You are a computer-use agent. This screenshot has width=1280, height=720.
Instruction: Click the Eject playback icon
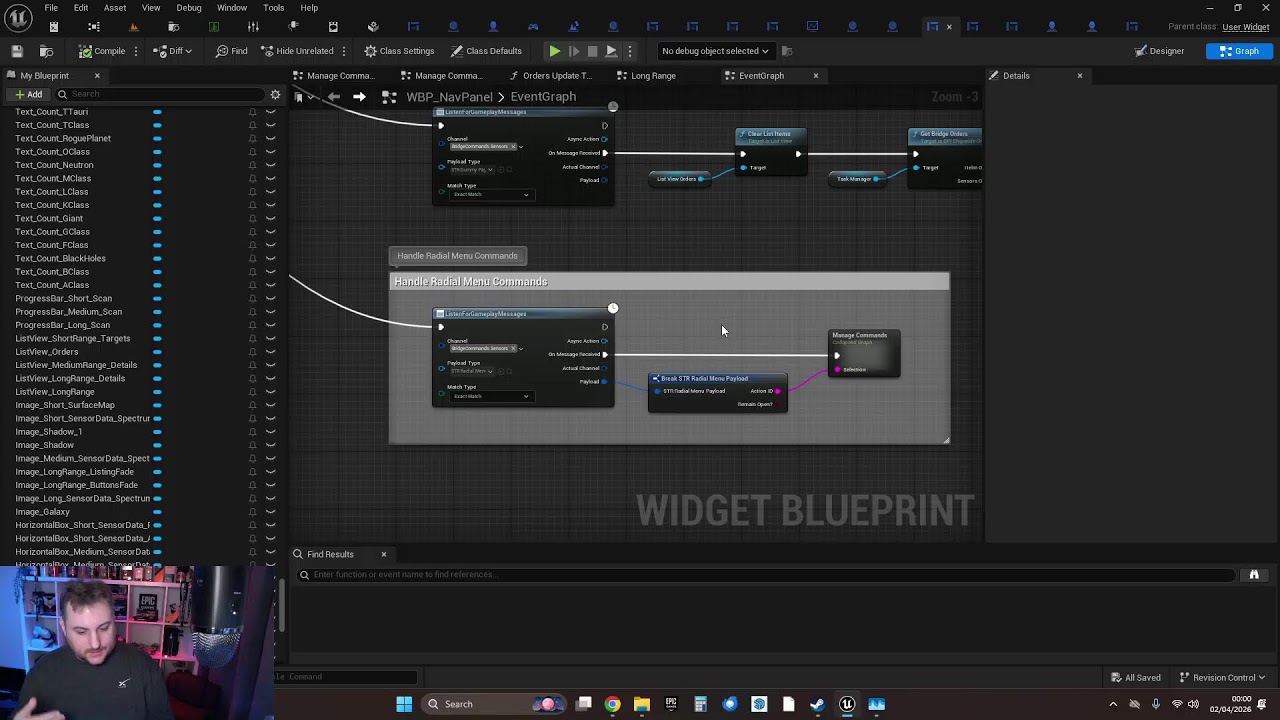click(611, 51)
